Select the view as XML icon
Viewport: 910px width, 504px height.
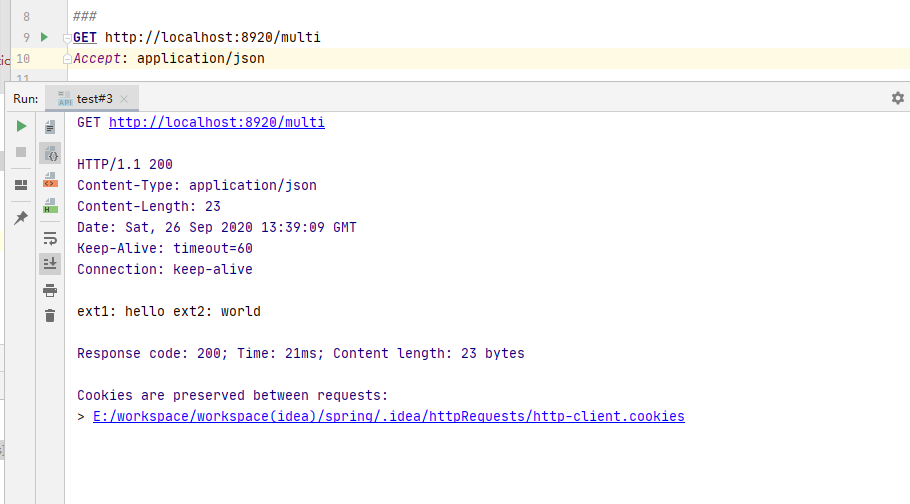(x=50, y=180)
